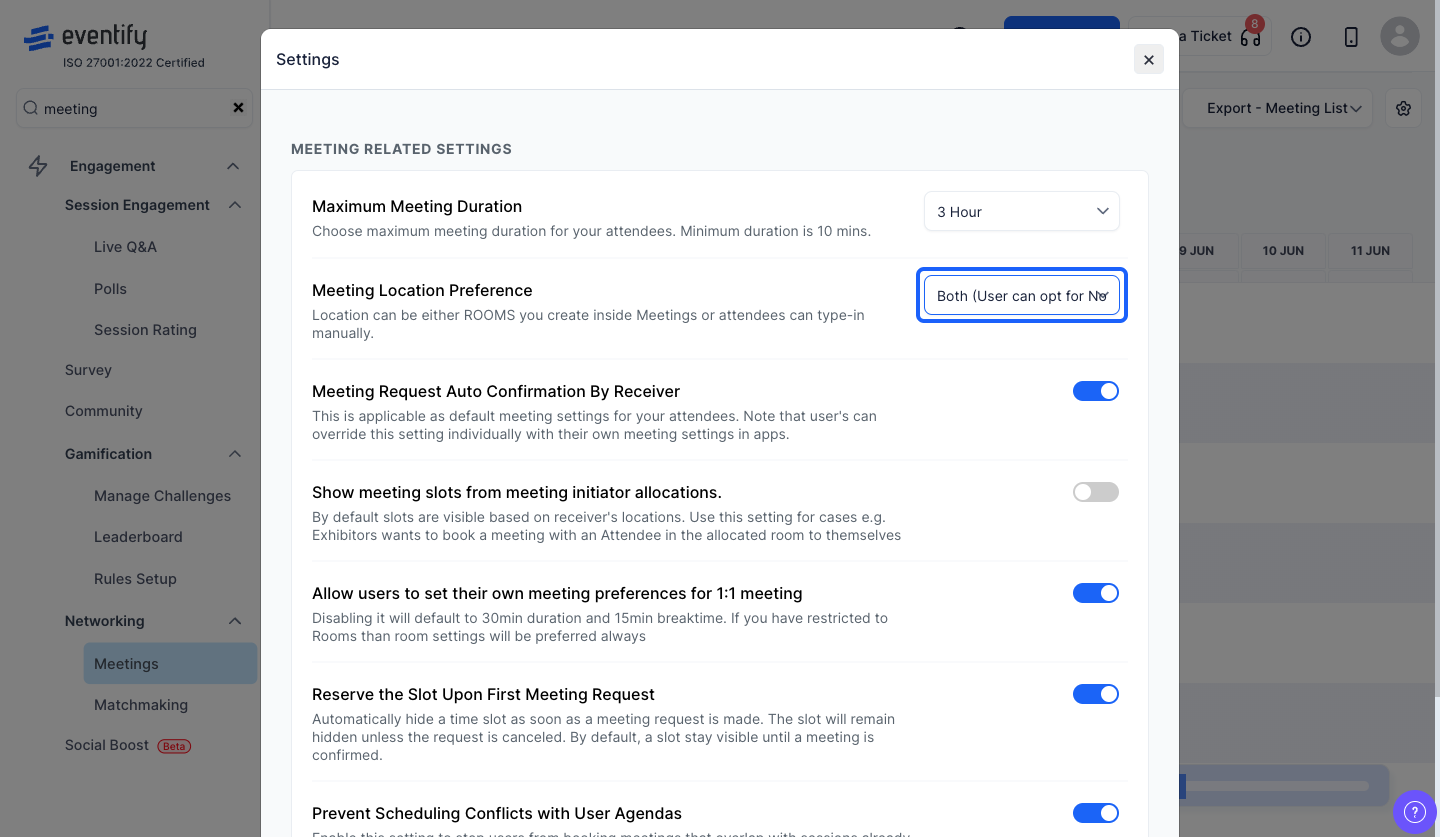Open the info circle icon
The image size is (1440, 837).
(x=1301, y=37)
